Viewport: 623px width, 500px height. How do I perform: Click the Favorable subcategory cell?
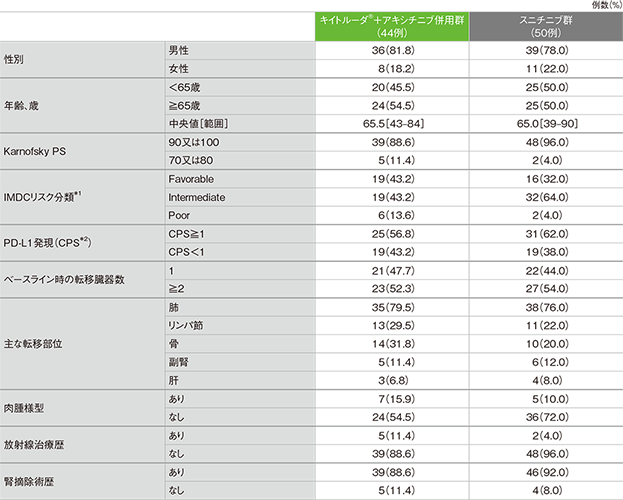click(194, 180)
